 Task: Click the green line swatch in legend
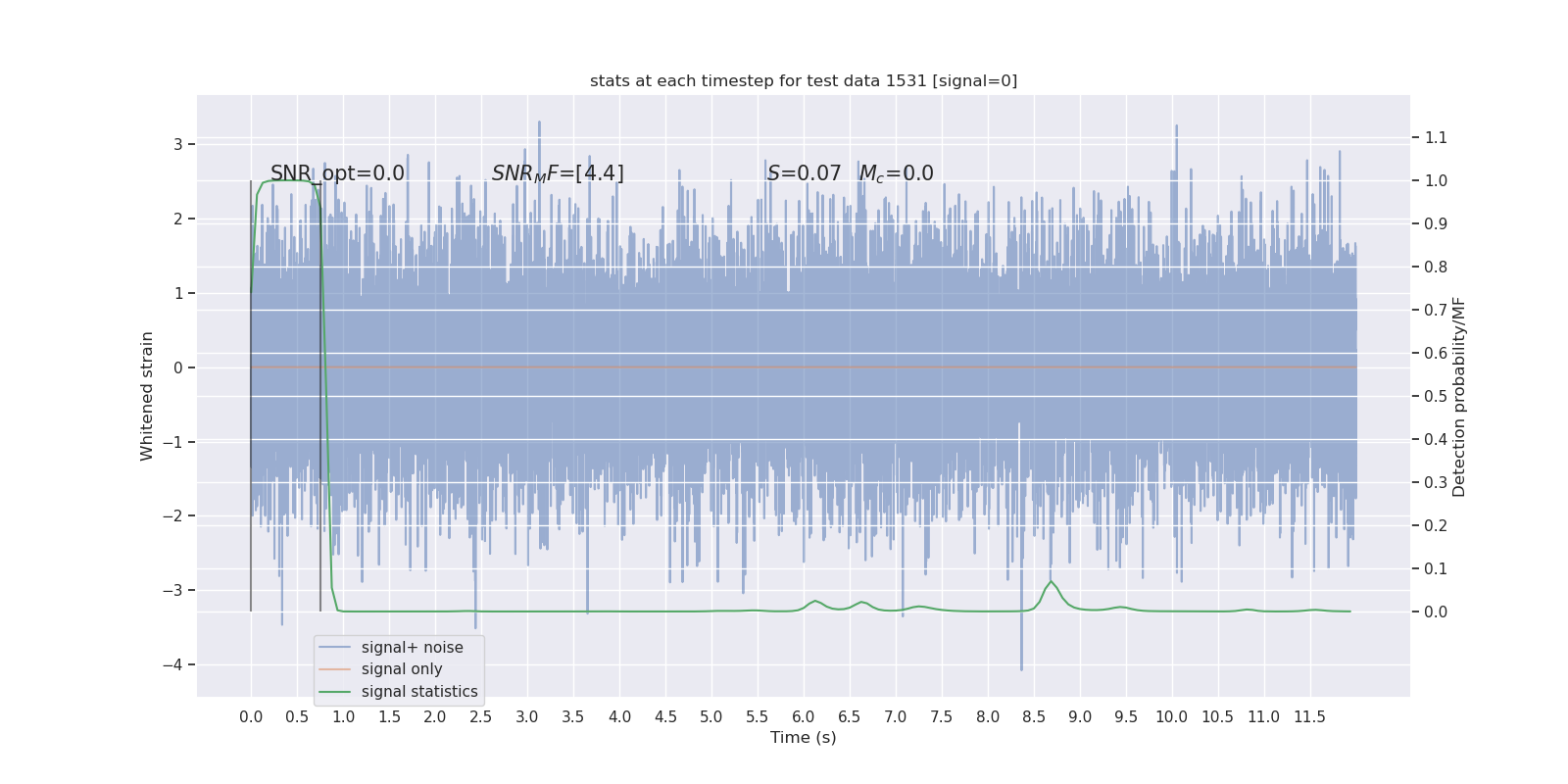tap(335, 692)
